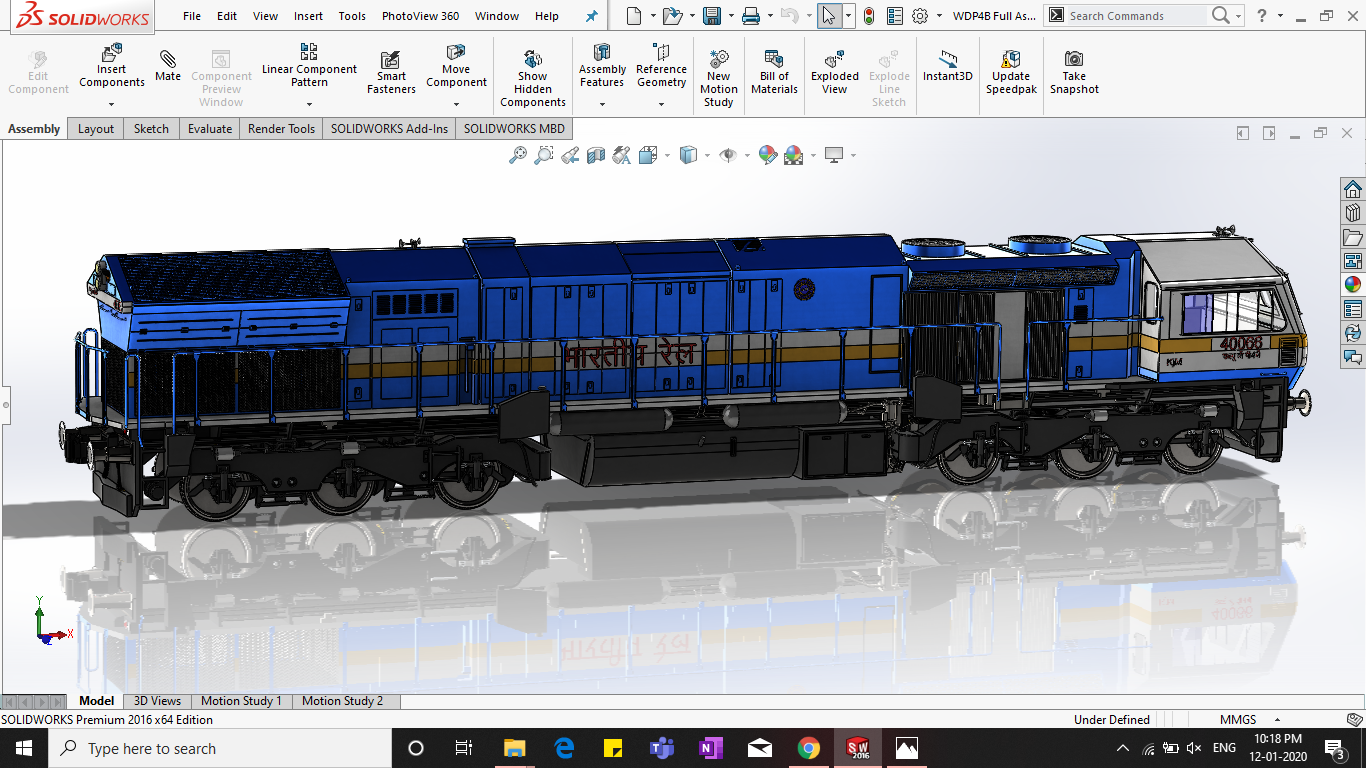Open Assembly Features tool

click(602, 66)
